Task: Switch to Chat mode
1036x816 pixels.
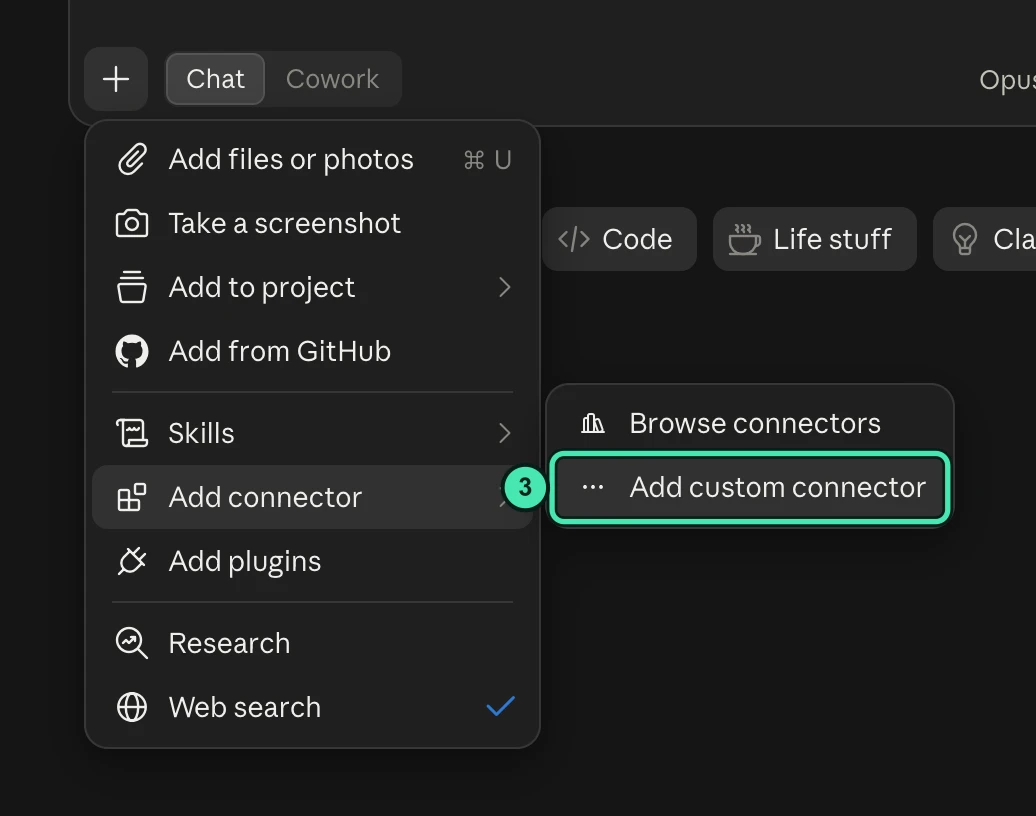Action: tap(215, 79)
